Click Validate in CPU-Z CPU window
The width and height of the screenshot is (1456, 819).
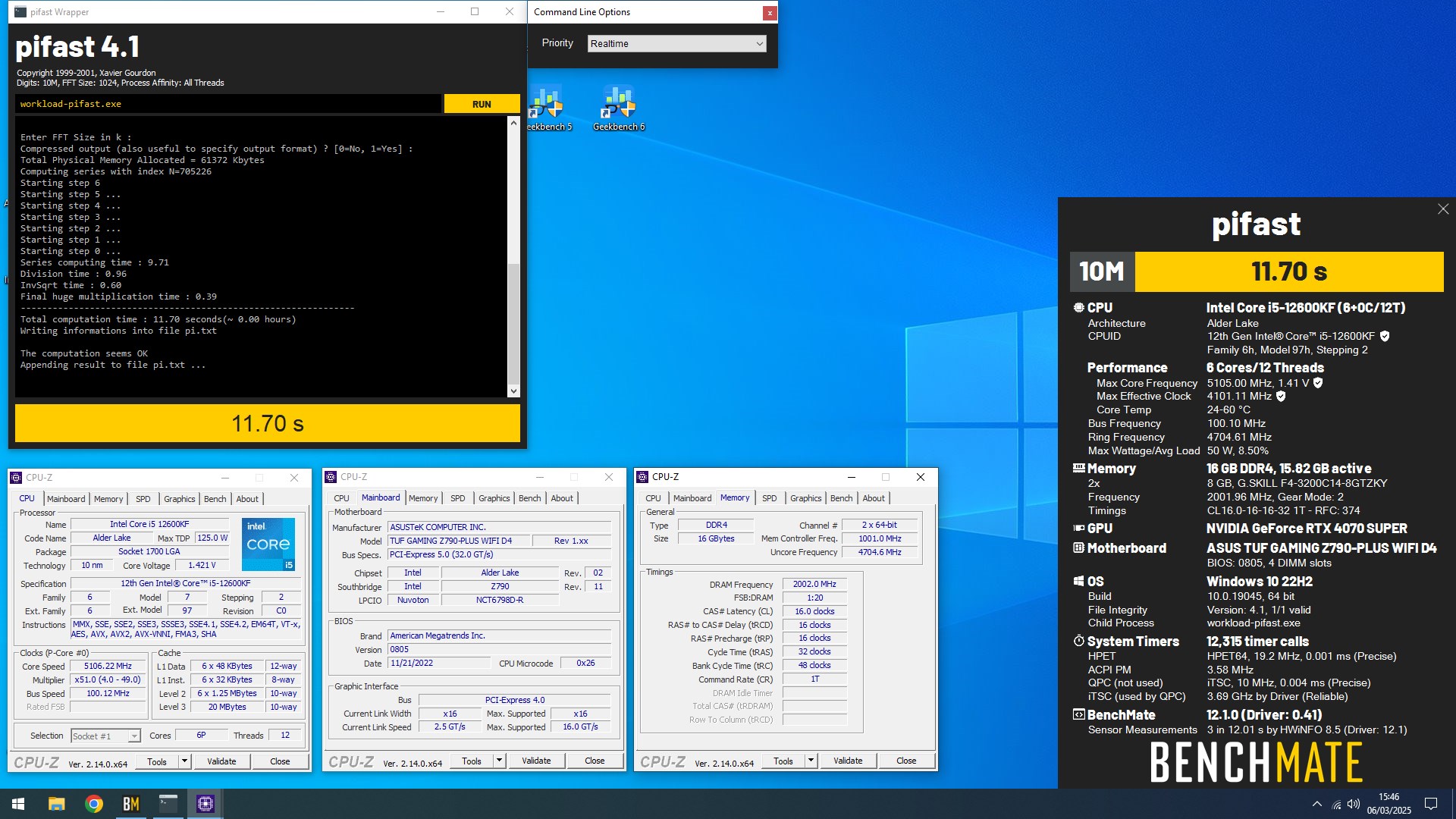221,761
